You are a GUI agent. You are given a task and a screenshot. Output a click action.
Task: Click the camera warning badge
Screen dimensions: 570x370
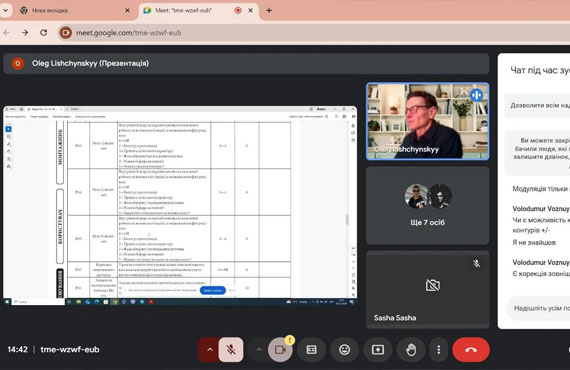(289, 340)
